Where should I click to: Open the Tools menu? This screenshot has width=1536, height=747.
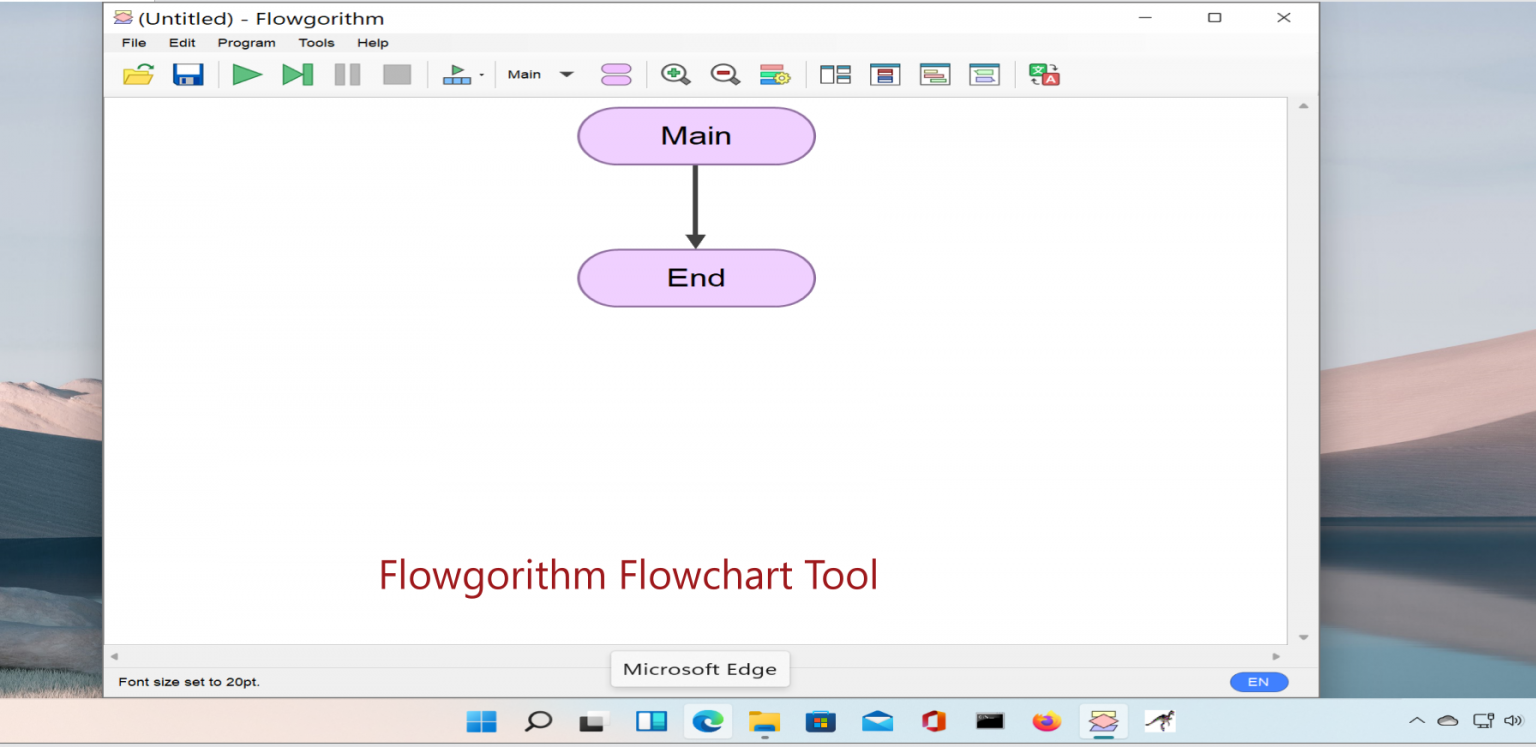click(316, 42)
